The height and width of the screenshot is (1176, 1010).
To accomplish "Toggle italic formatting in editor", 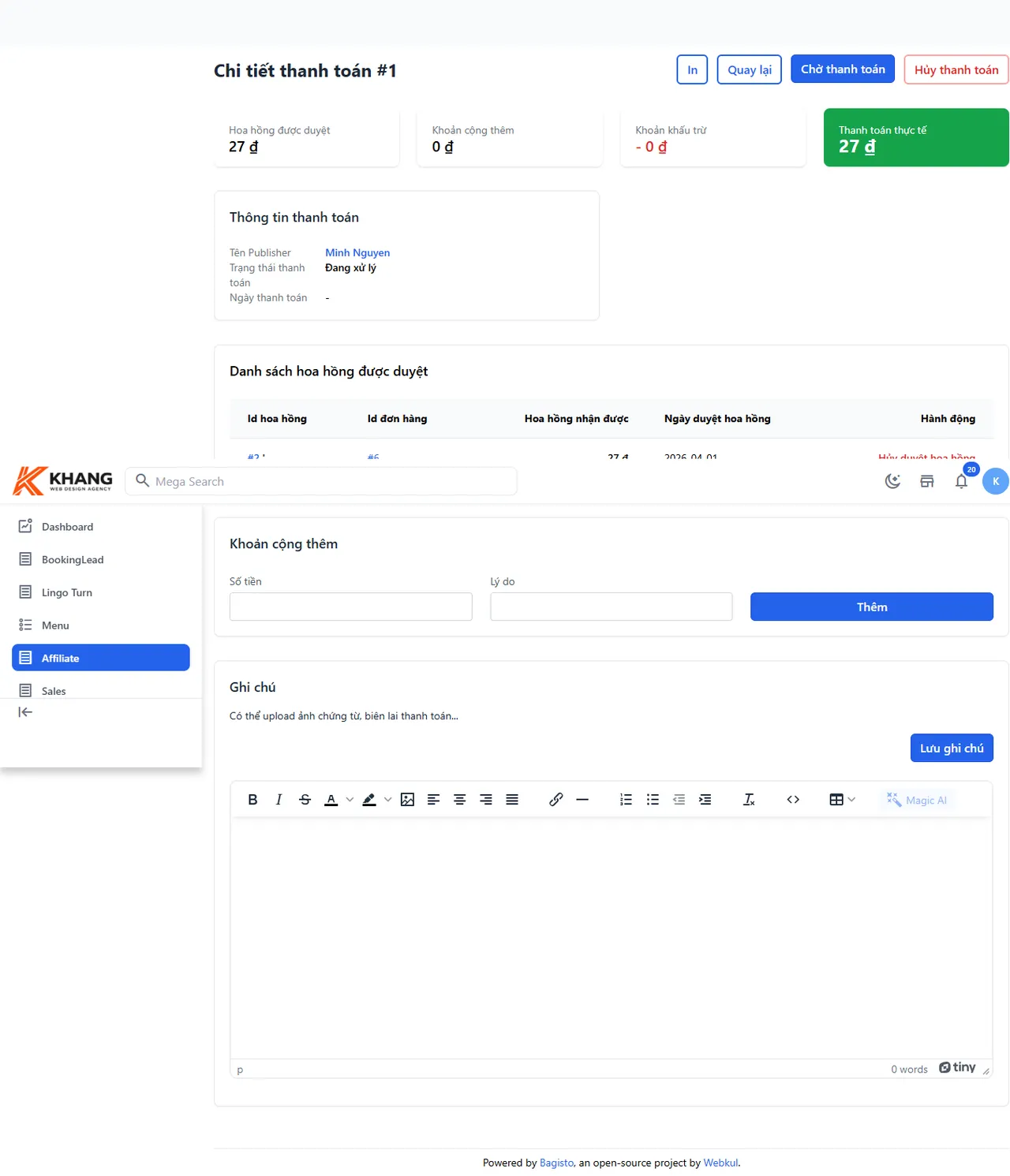I will (x=279, y=800).
